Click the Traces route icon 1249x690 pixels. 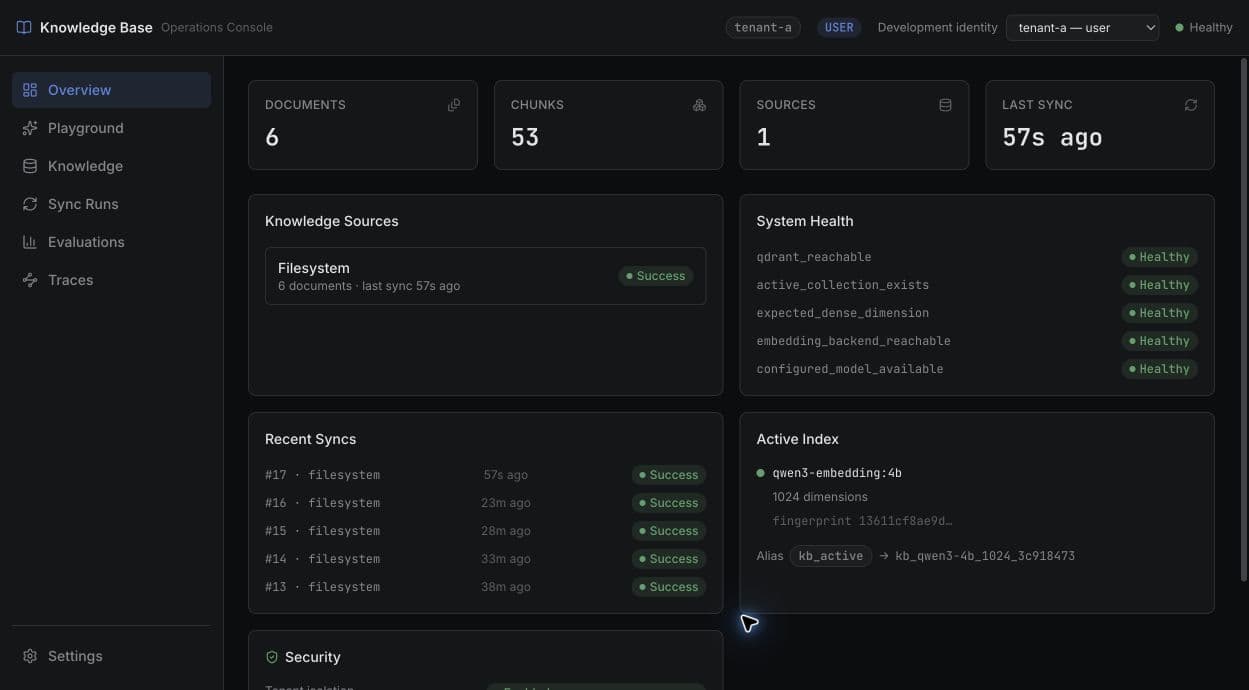[x=30, y=280]
